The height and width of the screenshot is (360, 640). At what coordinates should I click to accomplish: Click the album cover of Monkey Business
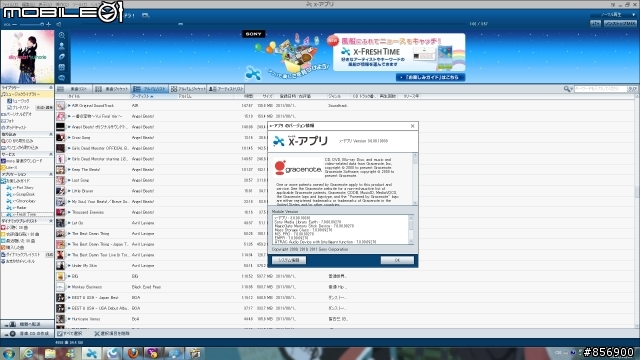point(60,287)
